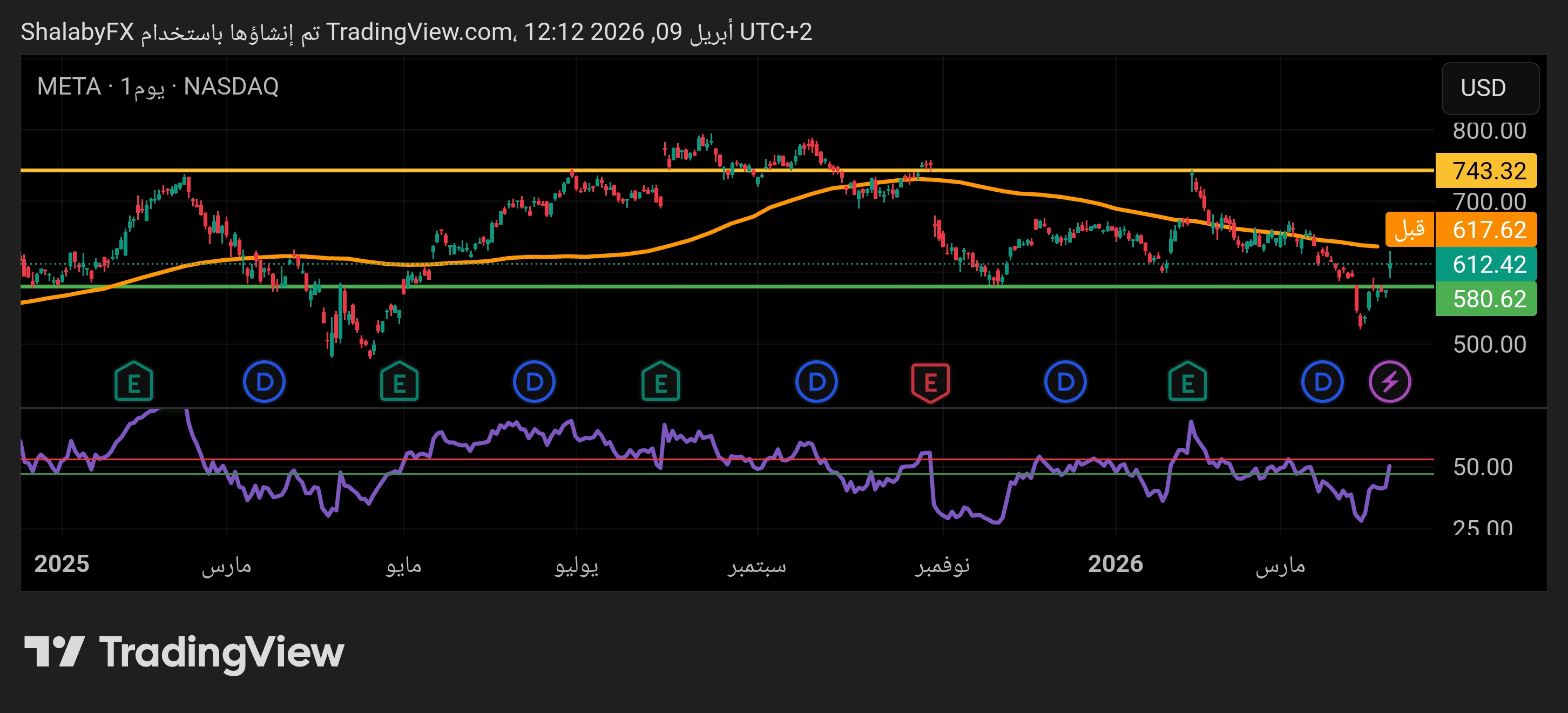Click the NASDAQ exchange text

231,86
